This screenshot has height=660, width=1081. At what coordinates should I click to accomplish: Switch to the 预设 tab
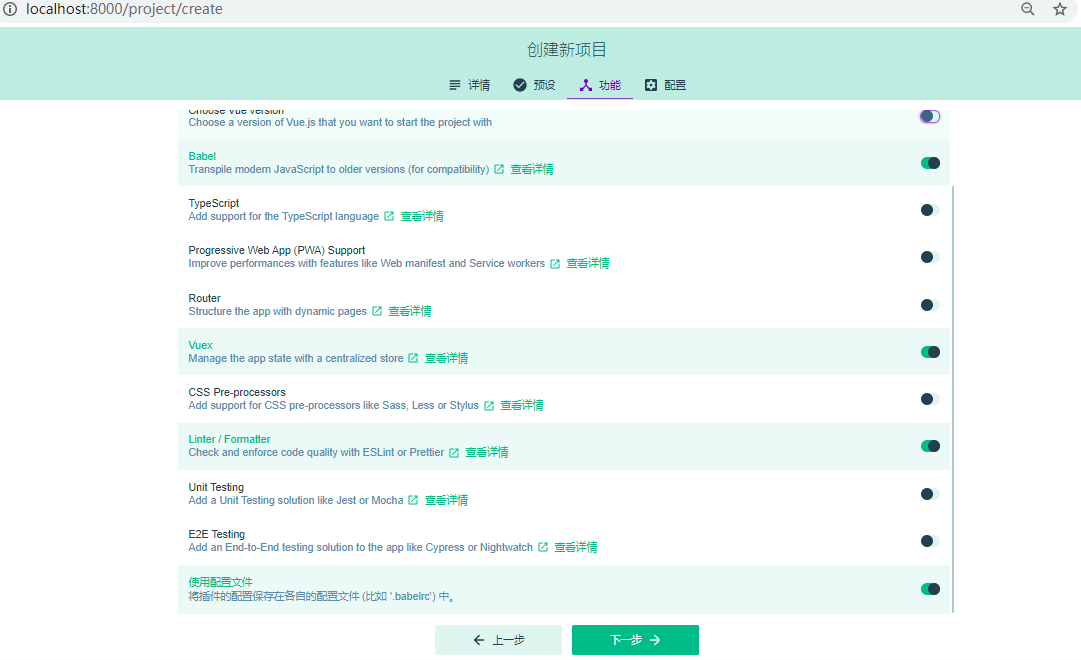(534, 85)
